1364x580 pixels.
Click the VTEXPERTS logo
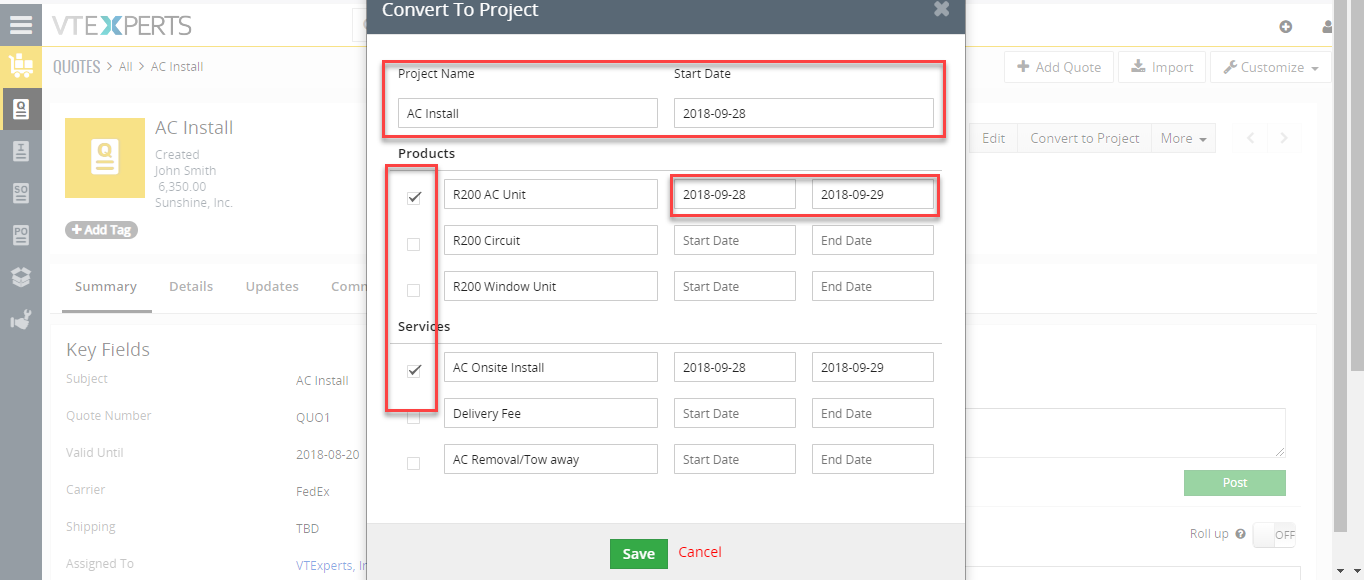click(x=121, y=25)
